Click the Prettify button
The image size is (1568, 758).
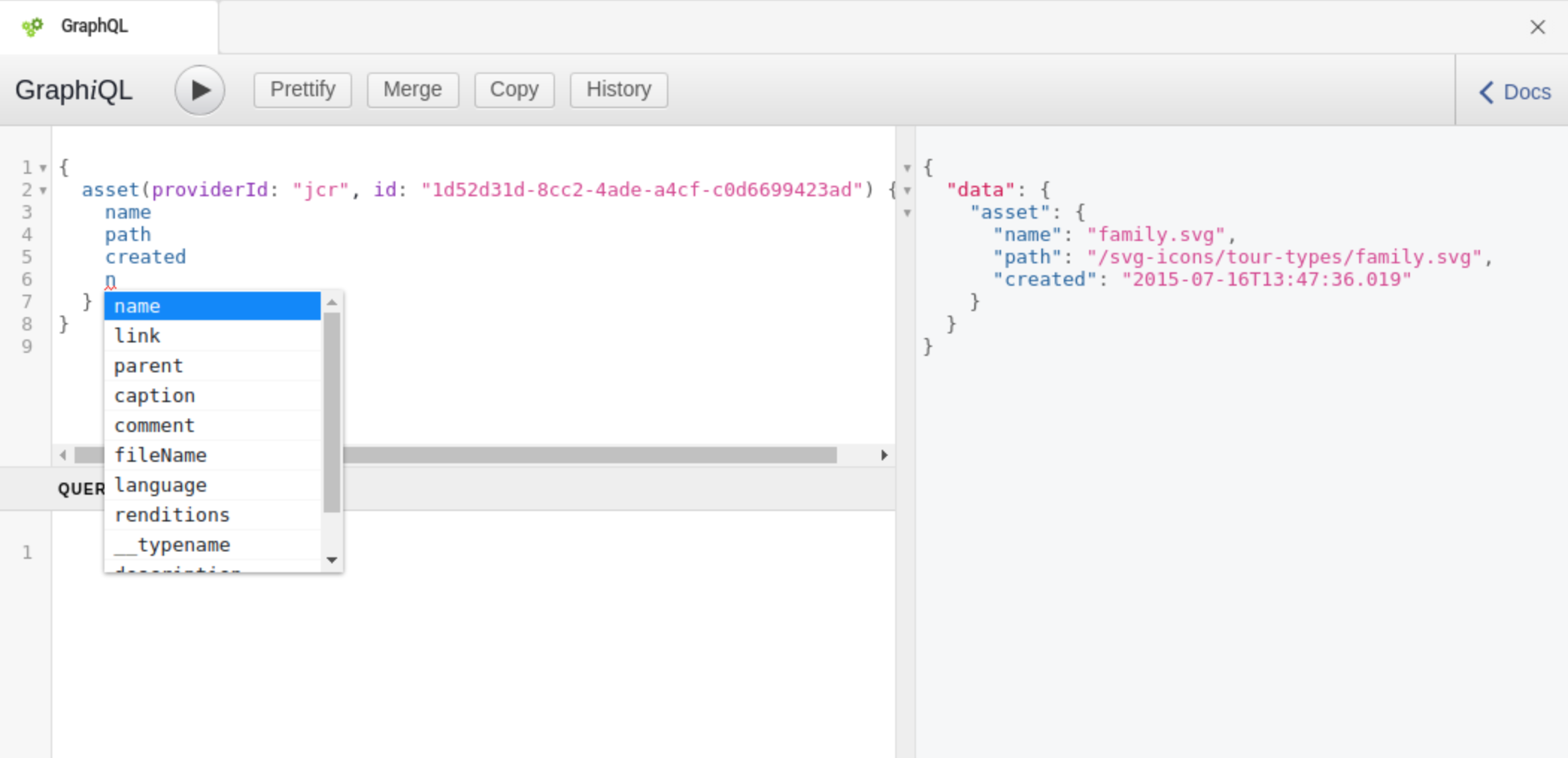pyautogui.click(x=302, y=90)
